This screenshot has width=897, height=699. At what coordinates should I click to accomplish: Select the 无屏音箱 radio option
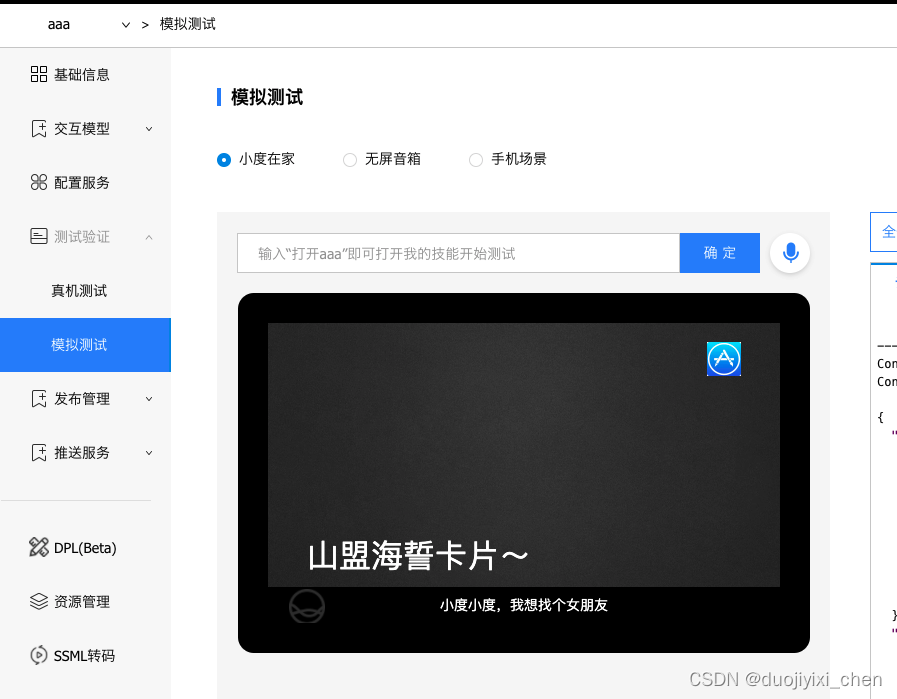350,160
